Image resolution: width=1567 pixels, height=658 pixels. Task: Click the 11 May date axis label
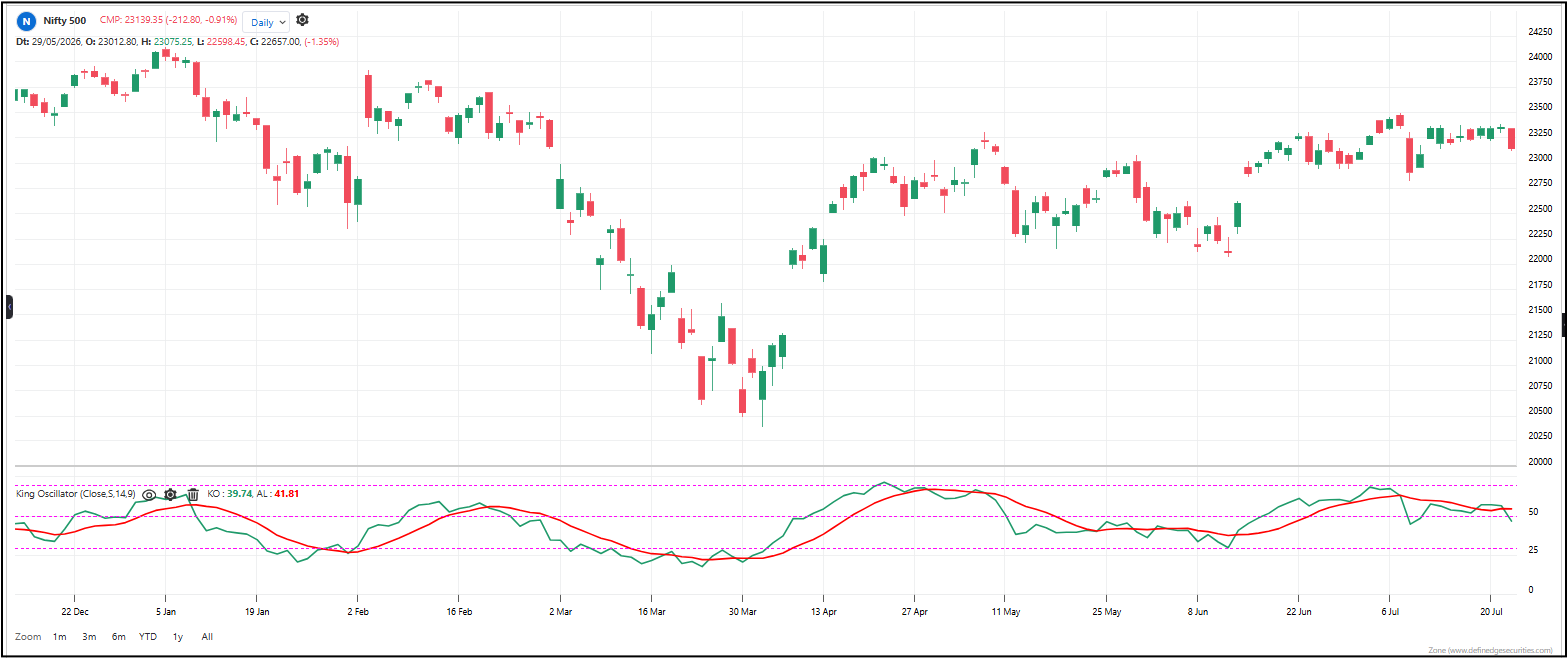click(1006, 610)
